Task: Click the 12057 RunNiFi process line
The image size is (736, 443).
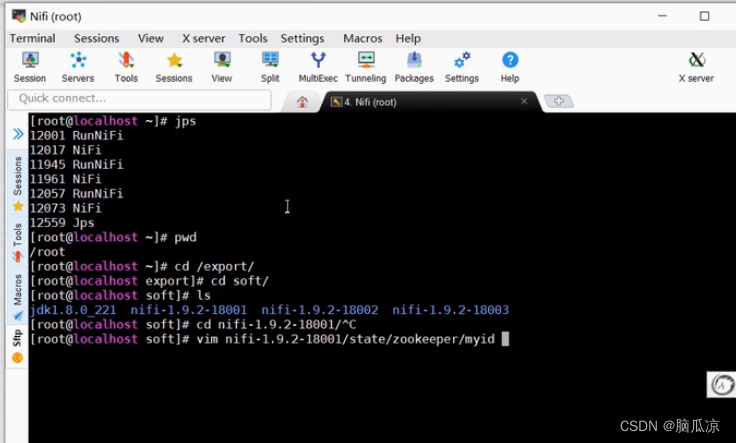Action: coord(77,193)
